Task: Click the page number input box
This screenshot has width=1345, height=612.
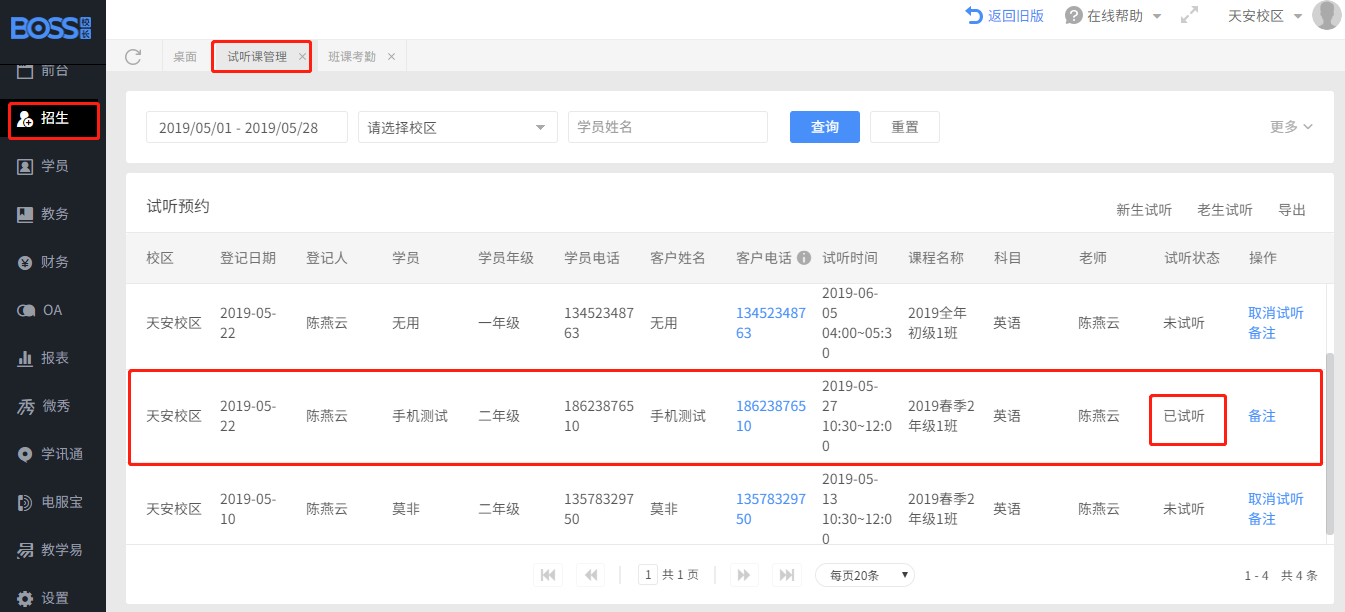Action: (648, 575)
